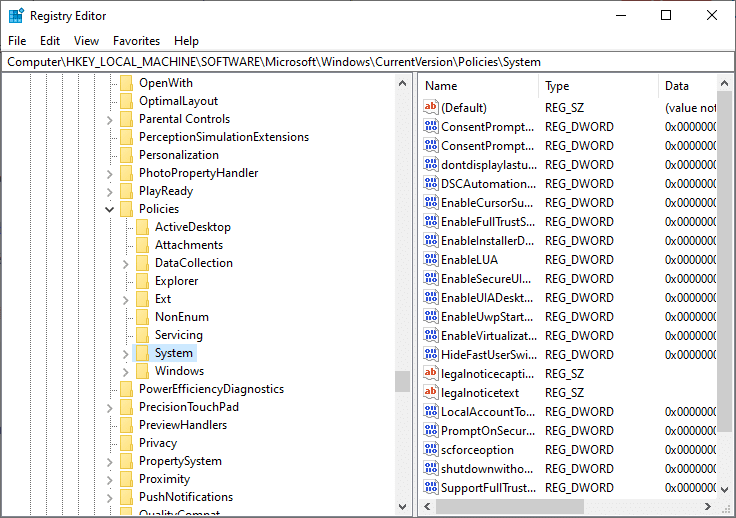This screenshot has width=736, height=518.
Task: Click the tree pane vertical scrollbar thumb
Action: [402, 381]
